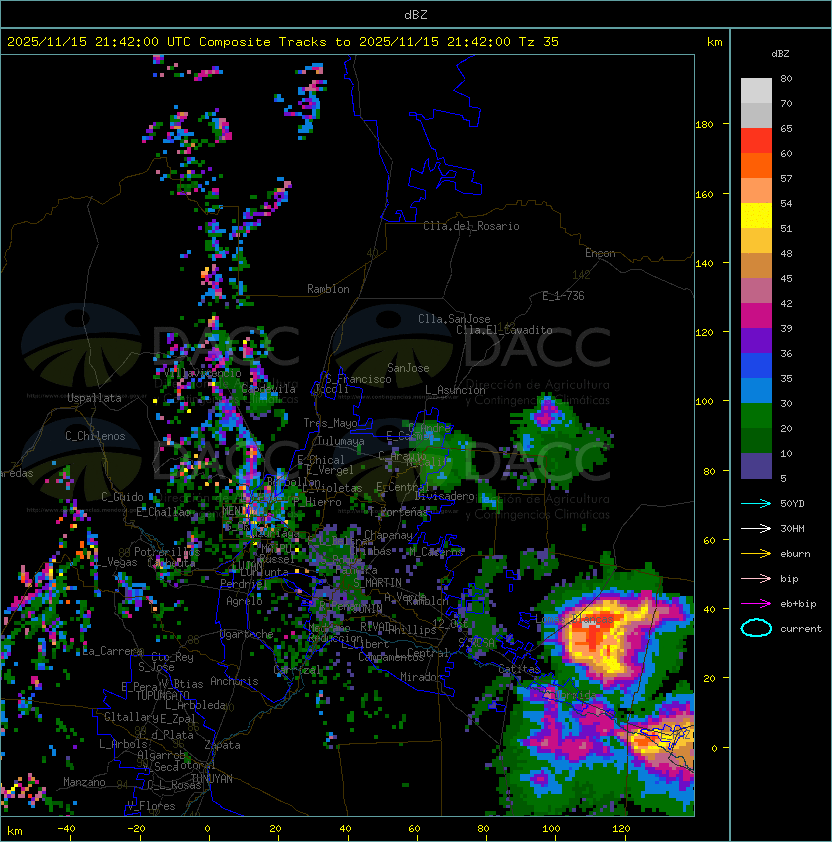Click the pink bip arrow in legend
Image resolution: width=832 pixels, height=842 pixels.
(x=756, y=578)
